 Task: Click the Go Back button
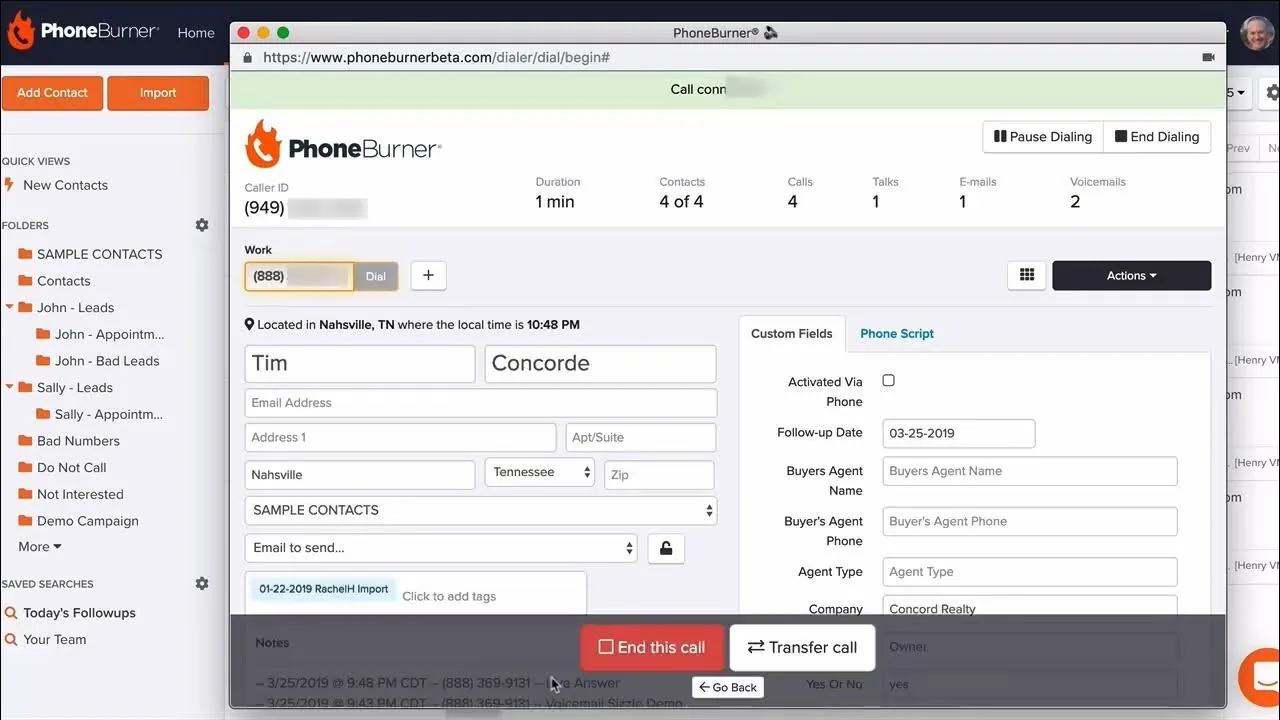click(728, 688)
